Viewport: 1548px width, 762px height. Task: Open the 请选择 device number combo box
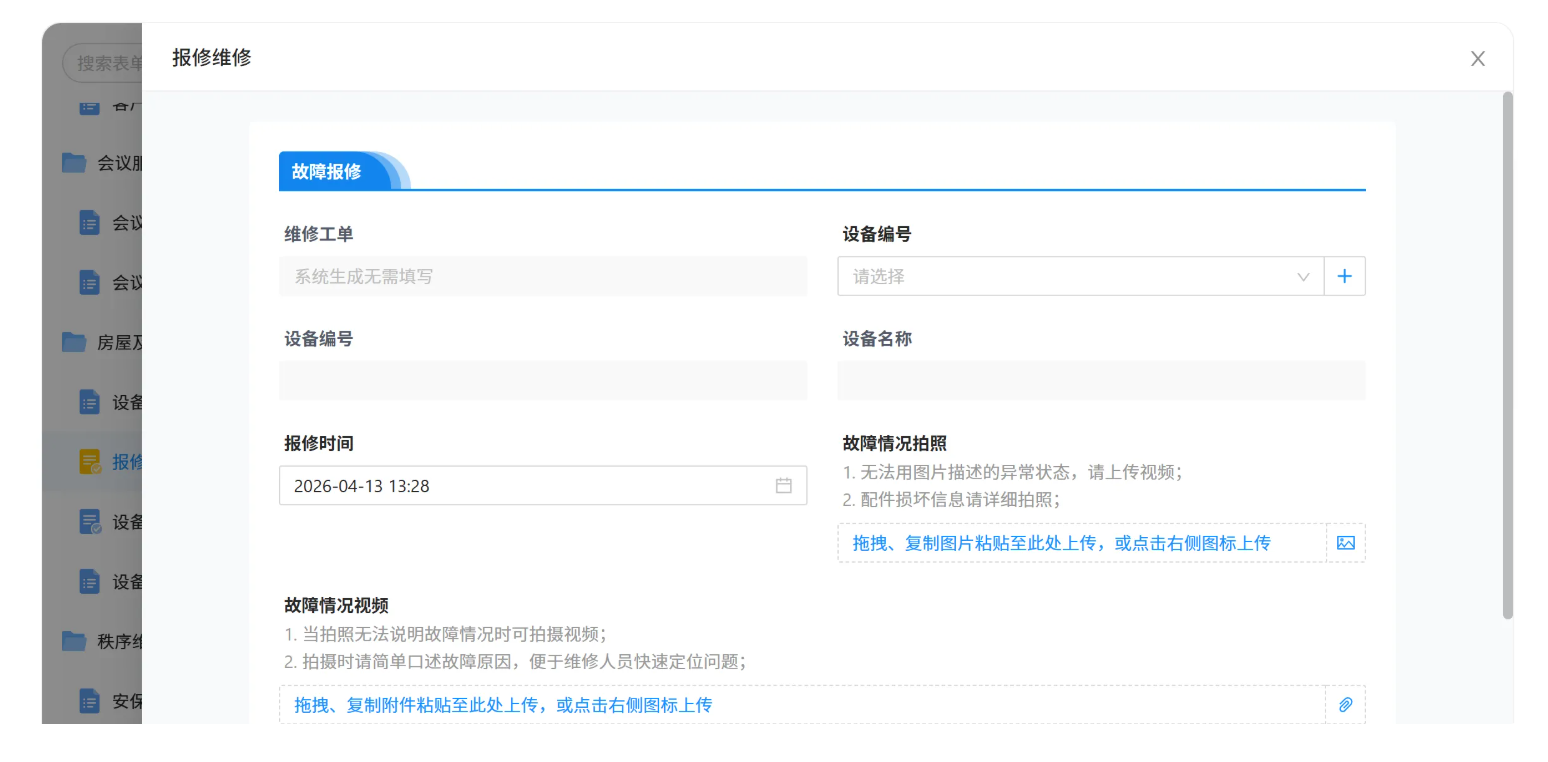(1070, 277)
